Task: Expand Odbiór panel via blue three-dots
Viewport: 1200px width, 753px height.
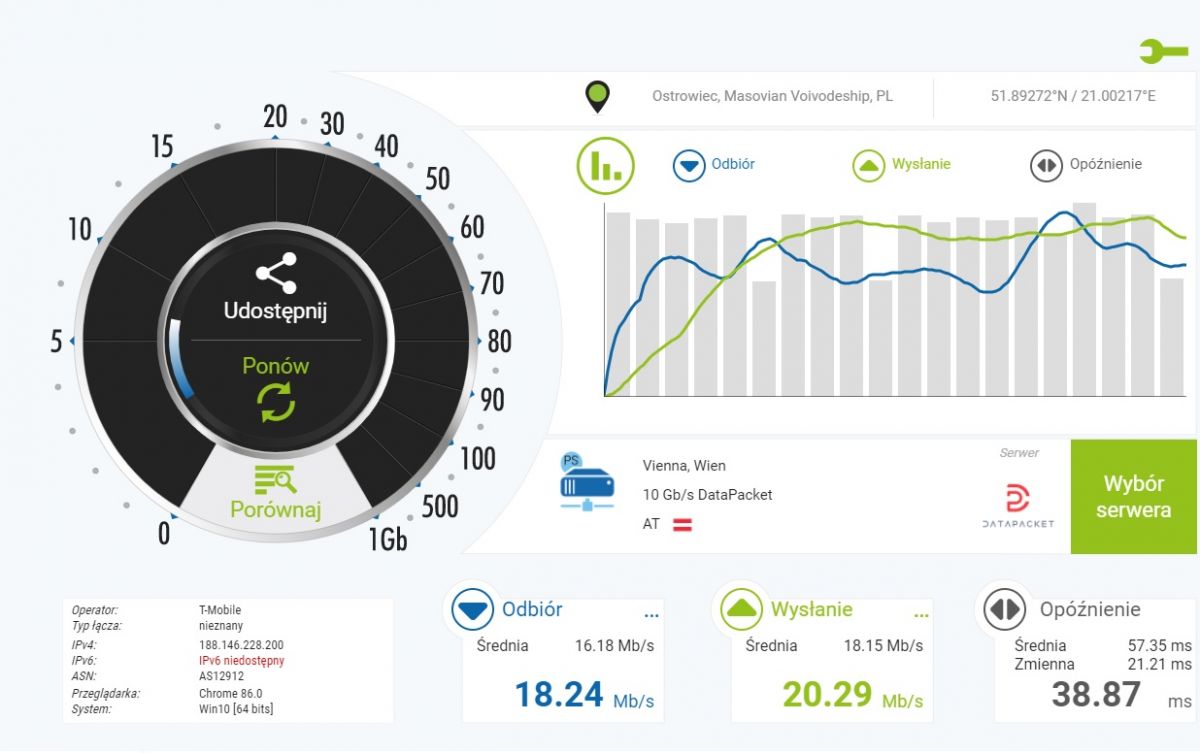Action: 652,614
